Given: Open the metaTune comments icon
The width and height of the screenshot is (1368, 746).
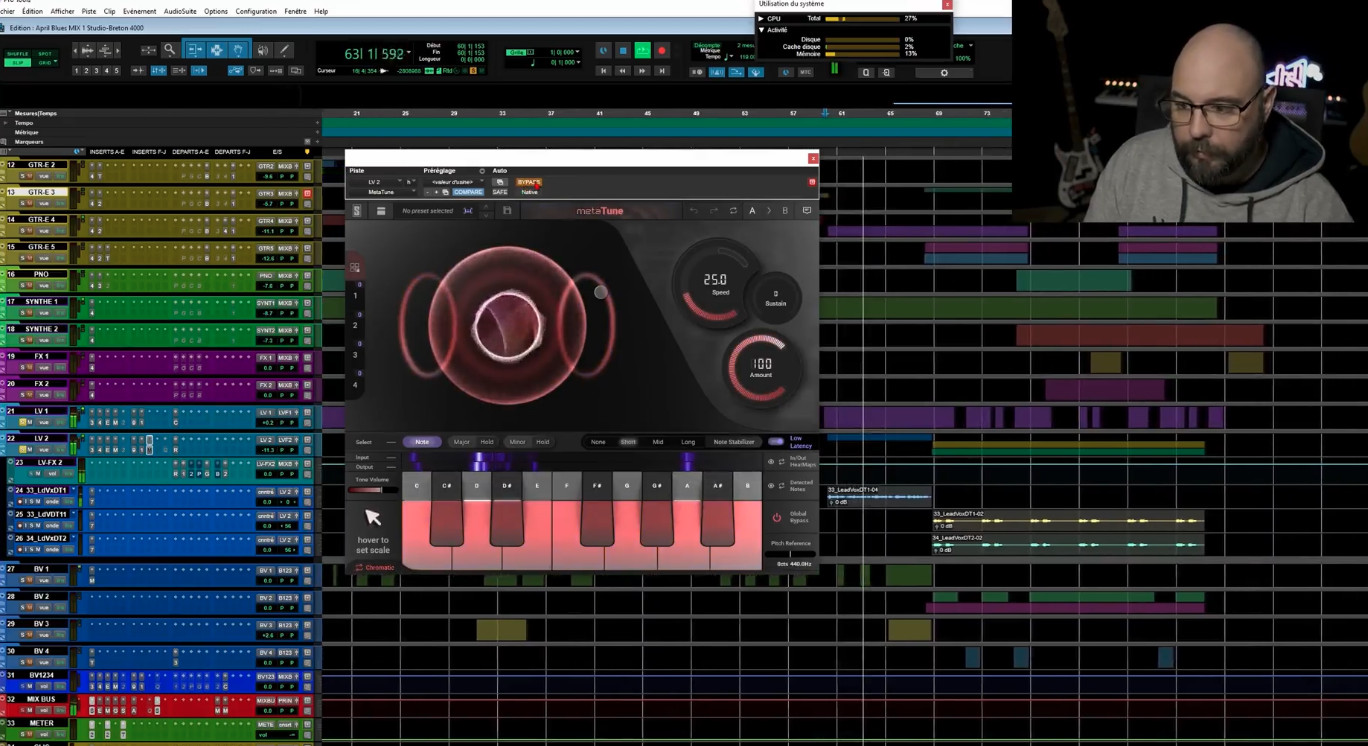Looking at the screenshot, I should 806,211.
